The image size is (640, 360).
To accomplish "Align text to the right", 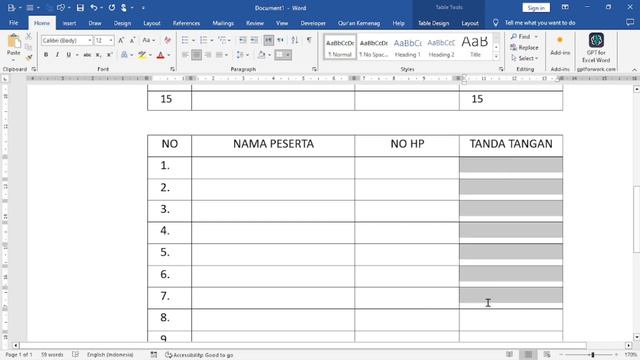I will pos(208,55).
